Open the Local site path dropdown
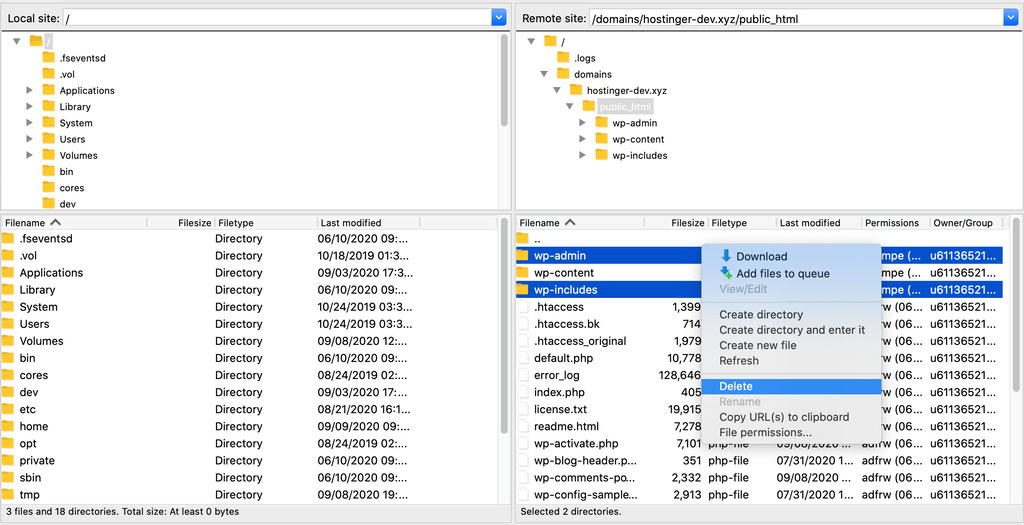 pos(499,18)
